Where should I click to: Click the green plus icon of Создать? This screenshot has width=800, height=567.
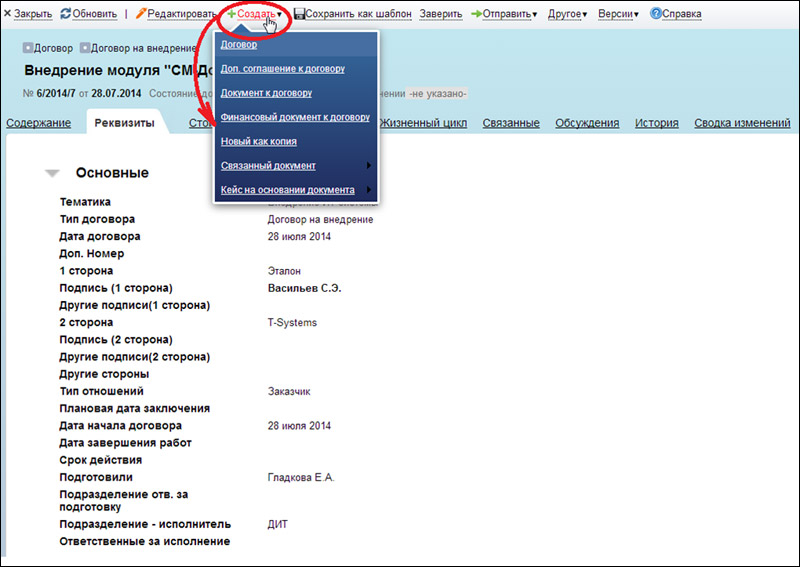click(x=232, y=14)
